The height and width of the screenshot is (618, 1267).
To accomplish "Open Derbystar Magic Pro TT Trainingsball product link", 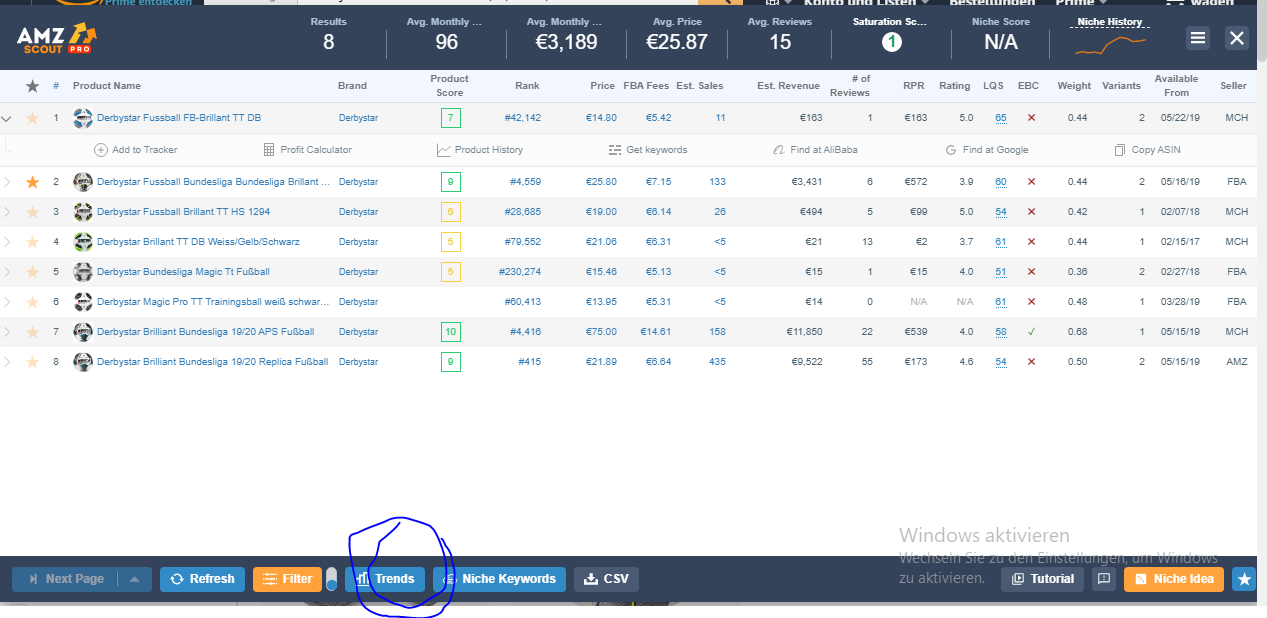I will click(x=213, y=302).
